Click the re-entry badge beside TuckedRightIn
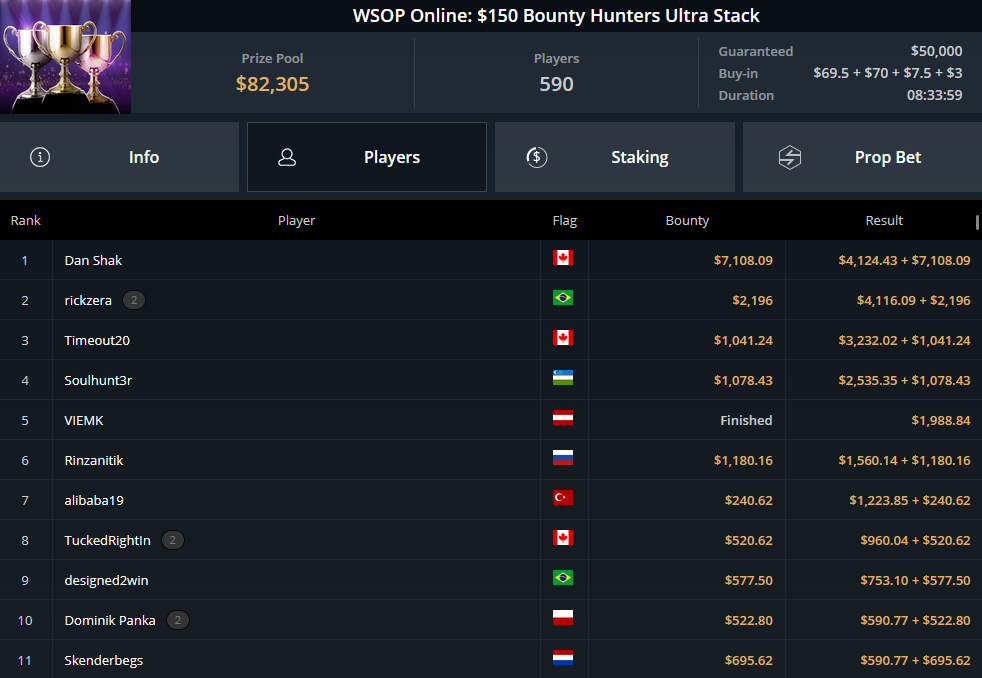This screenshot has width=982, height=678. pyautogui.click(x=173, y=540)
